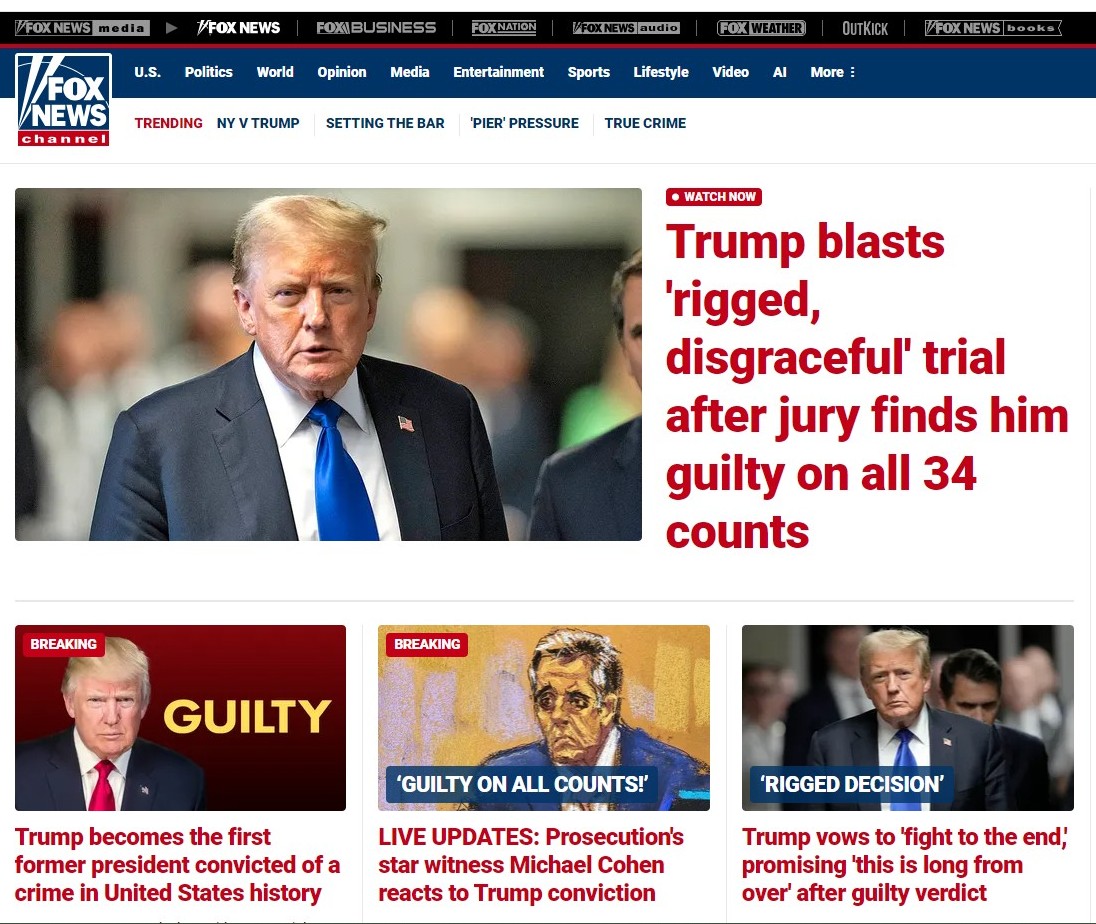This screenshot has width=1096, height=924.
Task: Open the AI section
Action: [x=779, y=72]
